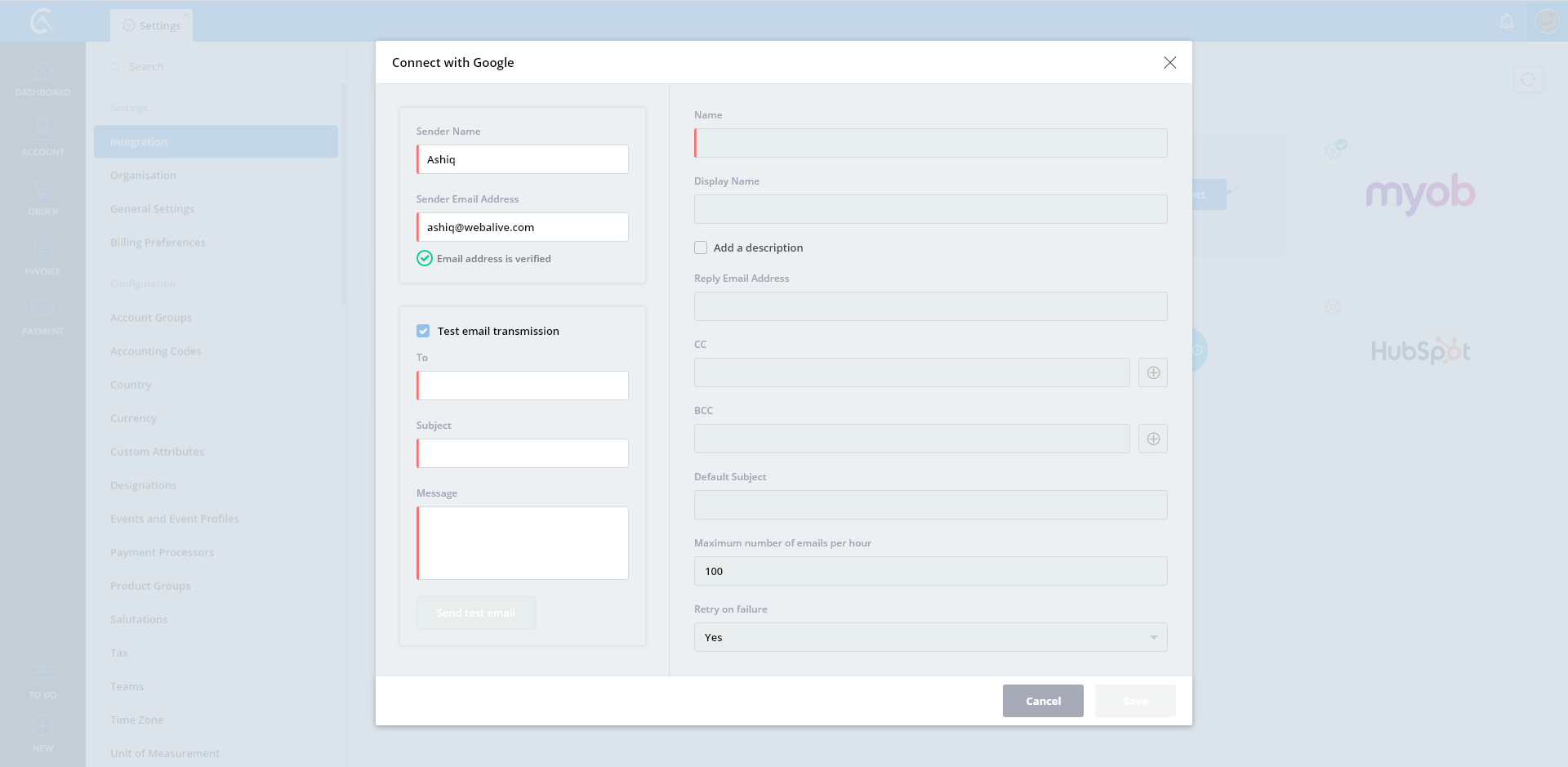1568x767 pixels.
Task: Click the Default Subject input field
Action: [930, 505]
